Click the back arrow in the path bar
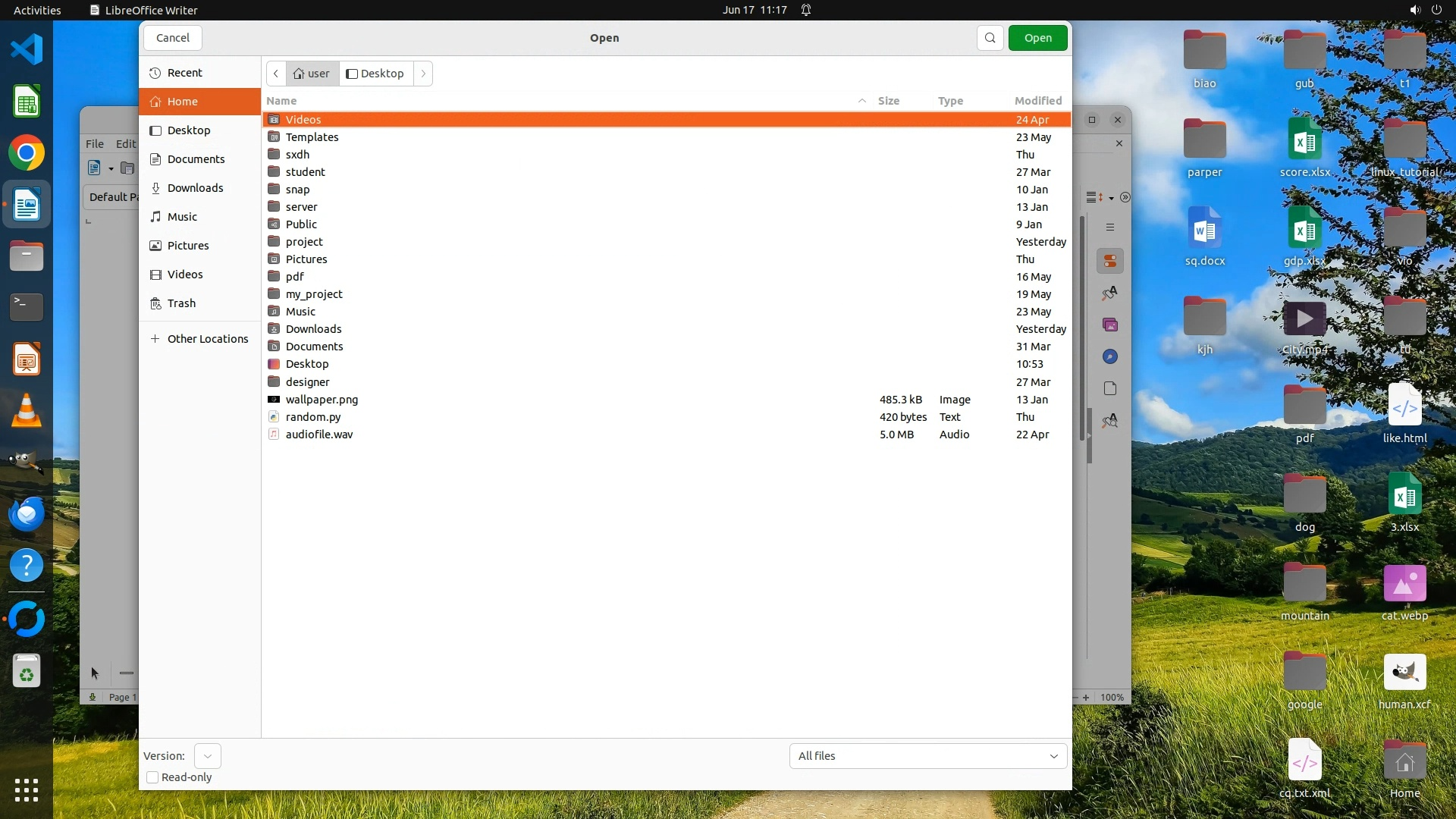 click(276, 74)
